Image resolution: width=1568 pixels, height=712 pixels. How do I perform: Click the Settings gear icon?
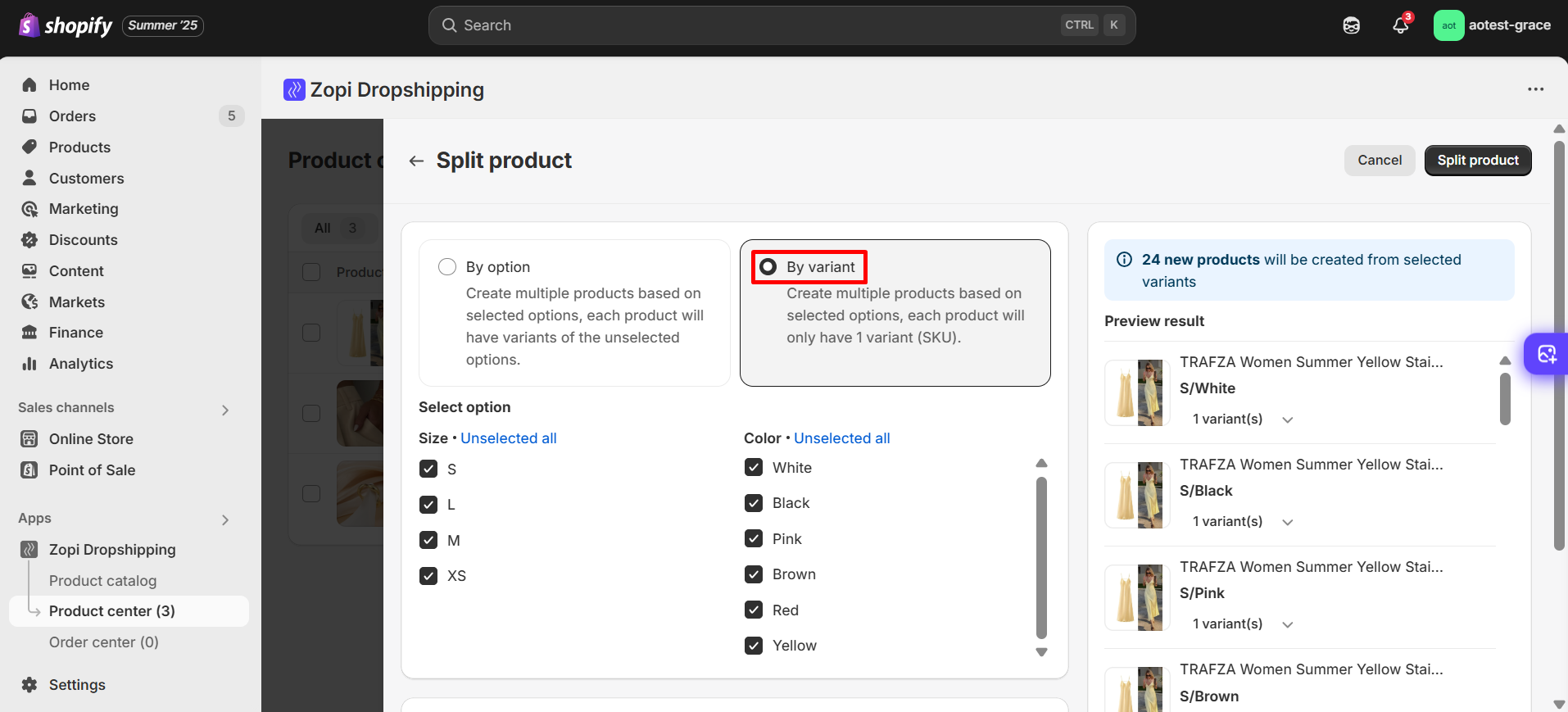click(29, 685)
